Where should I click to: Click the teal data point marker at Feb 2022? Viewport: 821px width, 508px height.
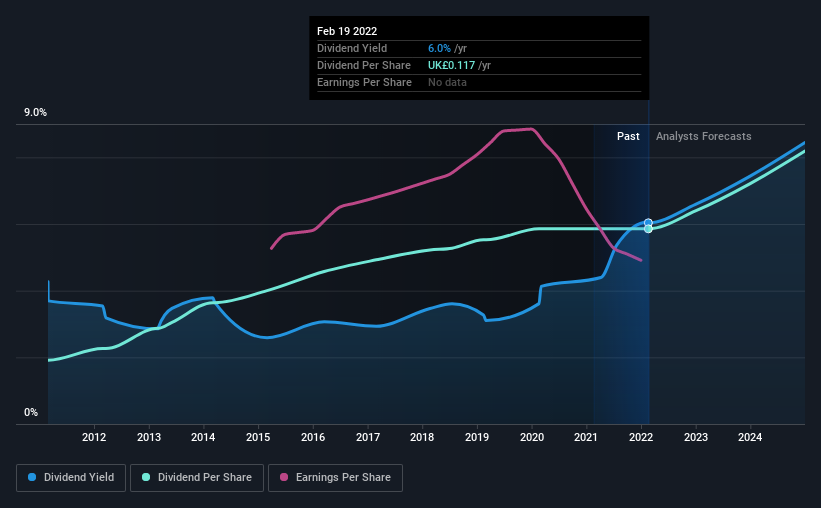648,229
